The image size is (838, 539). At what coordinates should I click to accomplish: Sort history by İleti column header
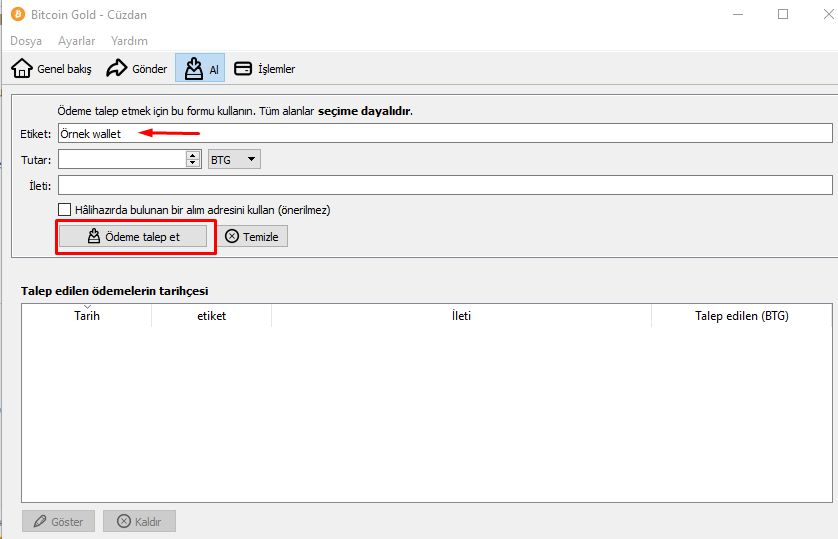pyautogui.click(x=461, y=316)
